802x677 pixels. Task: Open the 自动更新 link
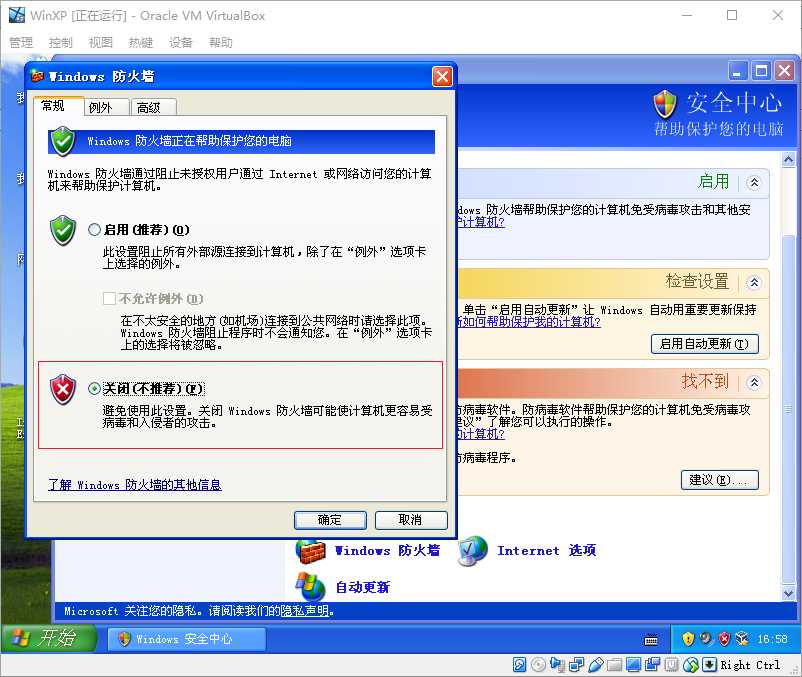pyautogui.click(x=362, y=587)
